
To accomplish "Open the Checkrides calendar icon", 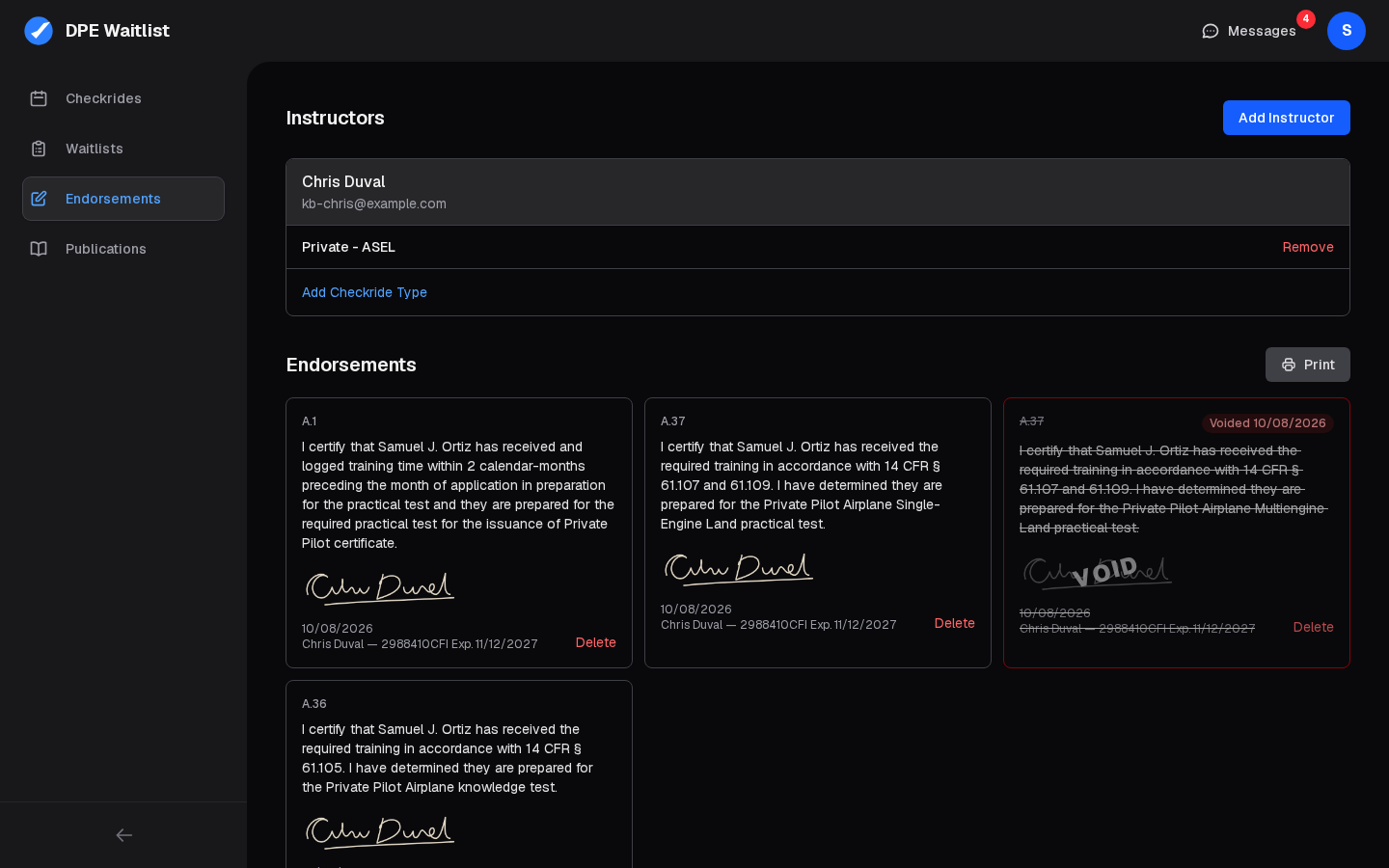I will click(39, 98).
